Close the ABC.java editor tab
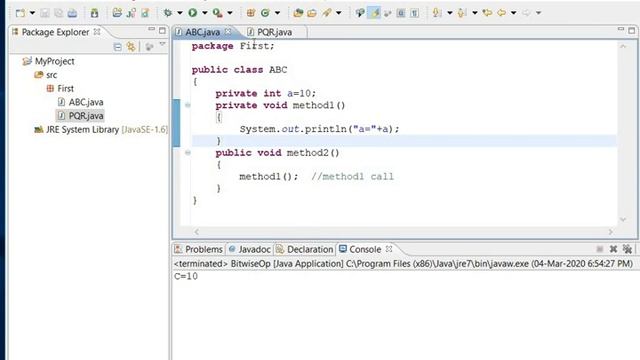Image resolution: width=640 pixels, height=360 pixels. (x=228, y=31)
